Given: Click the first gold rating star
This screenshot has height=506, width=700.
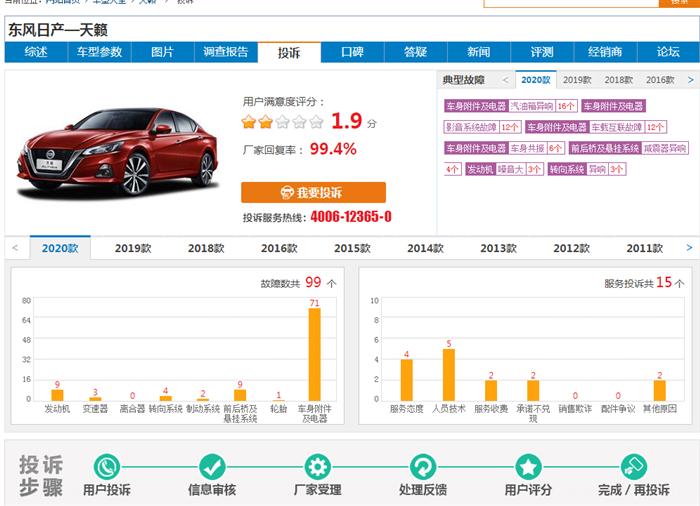Looking at the screenshot, I should click(x=249, y=121).
